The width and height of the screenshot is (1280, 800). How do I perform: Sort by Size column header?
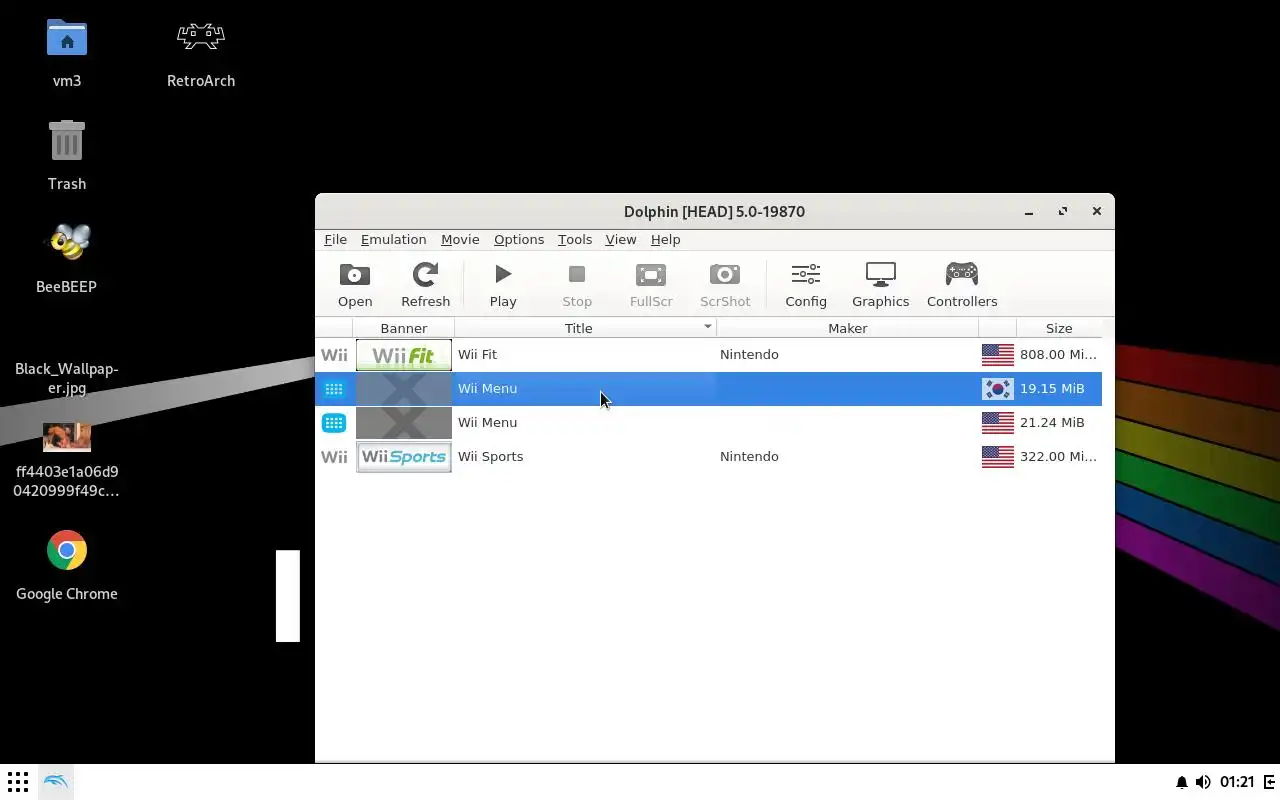pyautogui.click(x=1059, y=328)
